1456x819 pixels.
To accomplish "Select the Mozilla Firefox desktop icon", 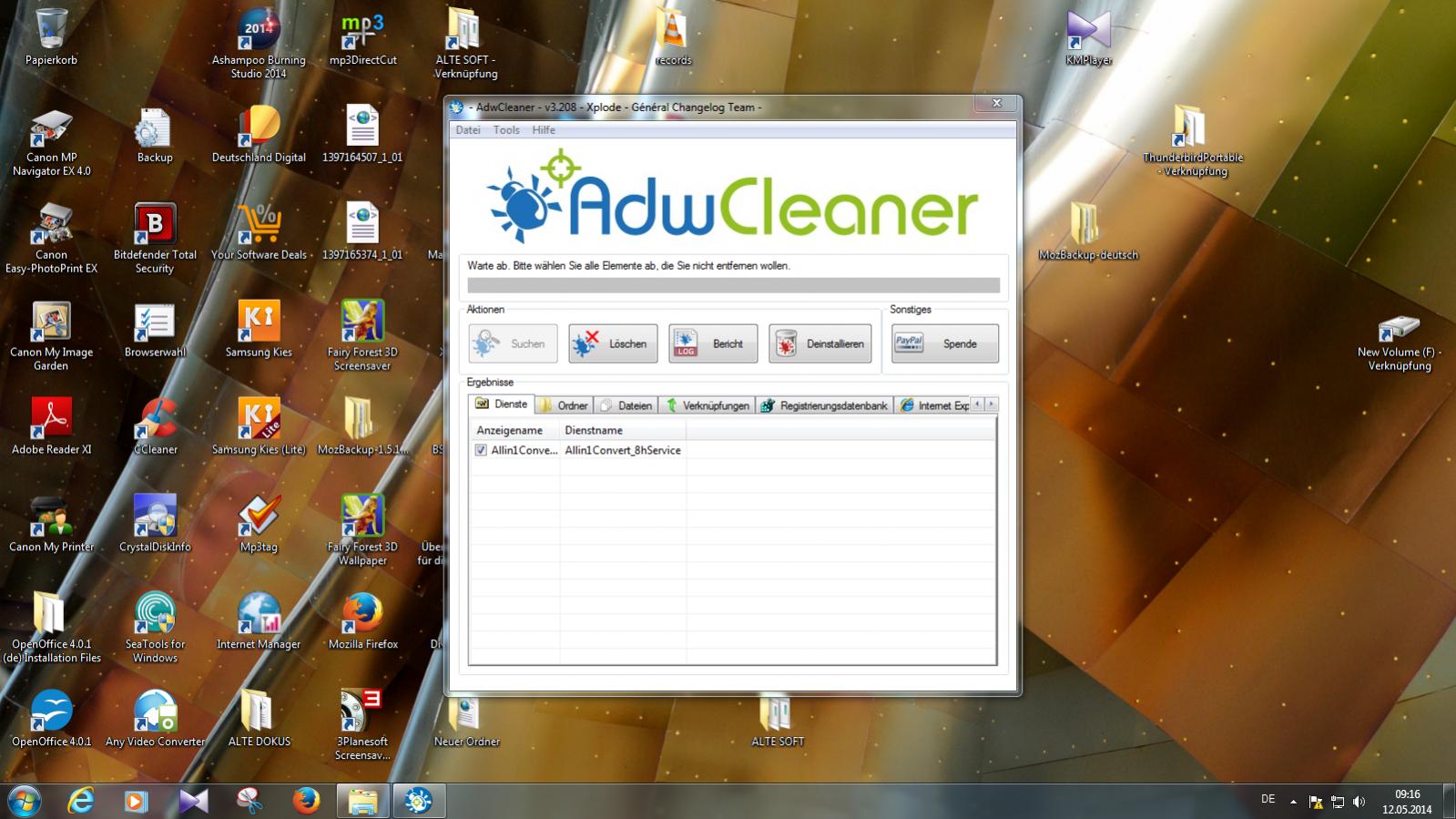I will click(x=362, y=622).
